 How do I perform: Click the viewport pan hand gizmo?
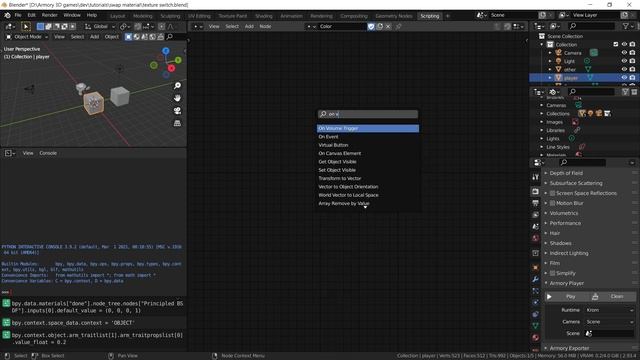pyautogui.click(x=178, y=98)
